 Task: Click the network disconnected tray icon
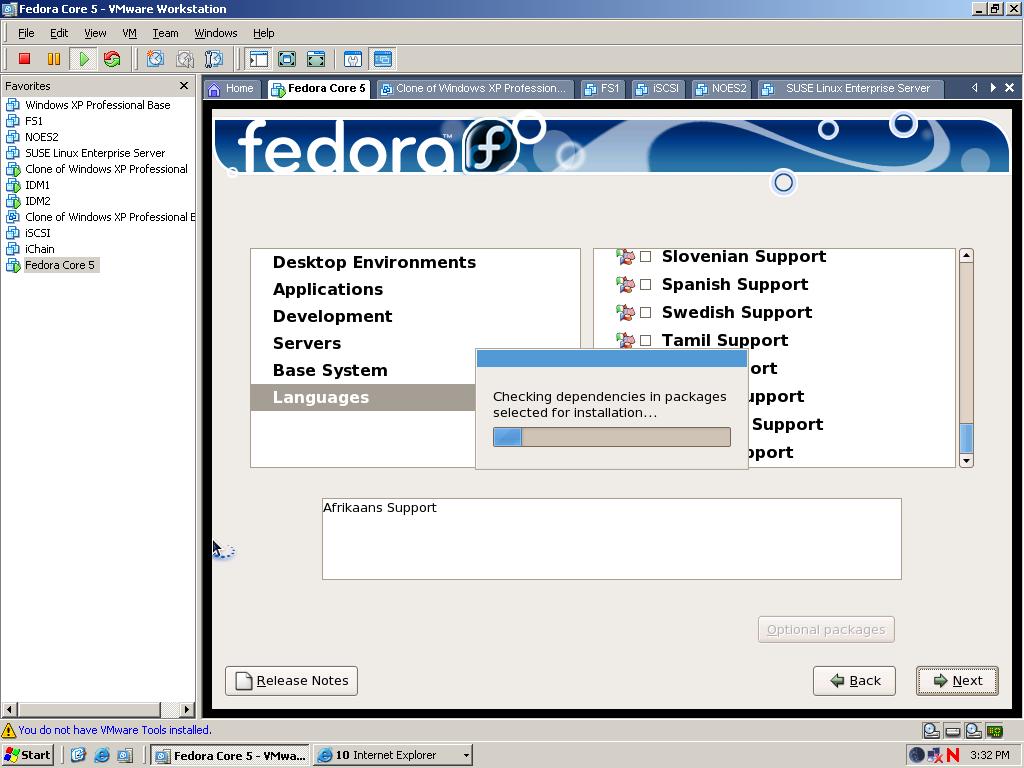tap(935, 755)
